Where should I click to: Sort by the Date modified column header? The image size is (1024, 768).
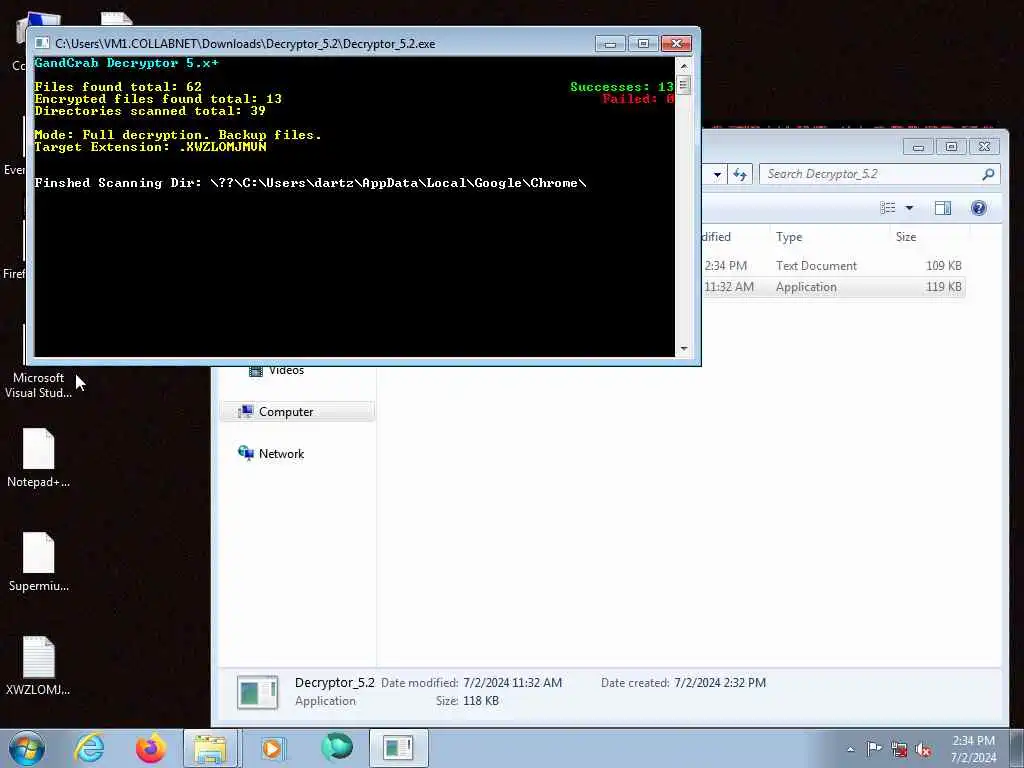(735, 237)
